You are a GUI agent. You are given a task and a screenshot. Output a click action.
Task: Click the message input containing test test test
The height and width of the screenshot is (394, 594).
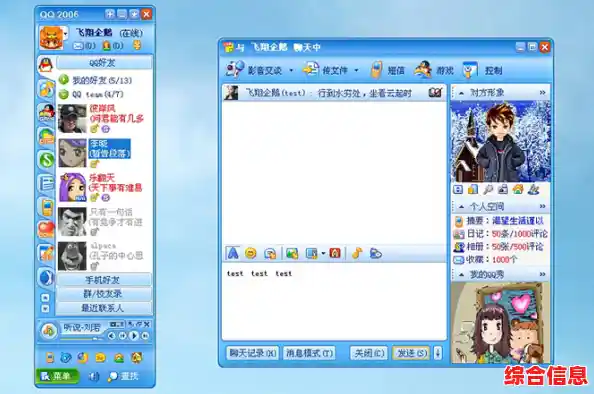pyautogui.click(x=334, y=301)
